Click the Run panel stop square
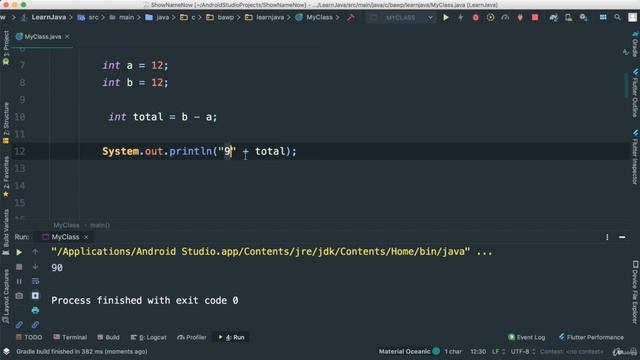Image resolution: width=640 pixels, height=360 pixels. (x=19, y=267)
